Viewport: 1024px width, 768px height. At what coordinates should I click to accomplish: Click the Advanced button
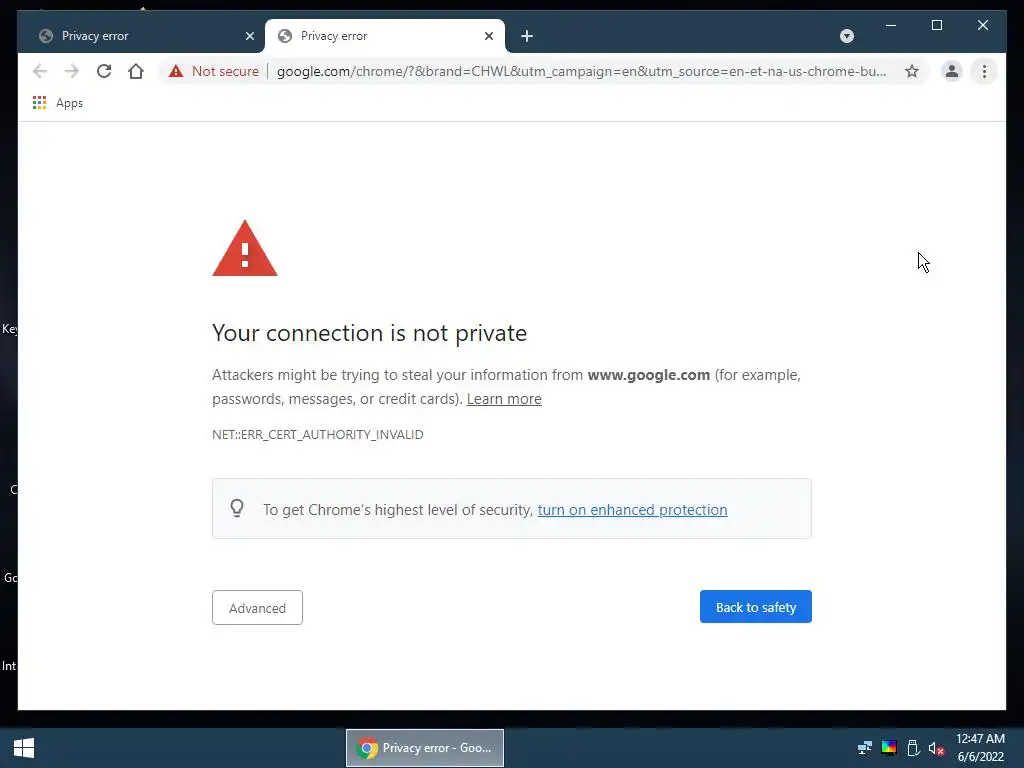pos(257,608)
